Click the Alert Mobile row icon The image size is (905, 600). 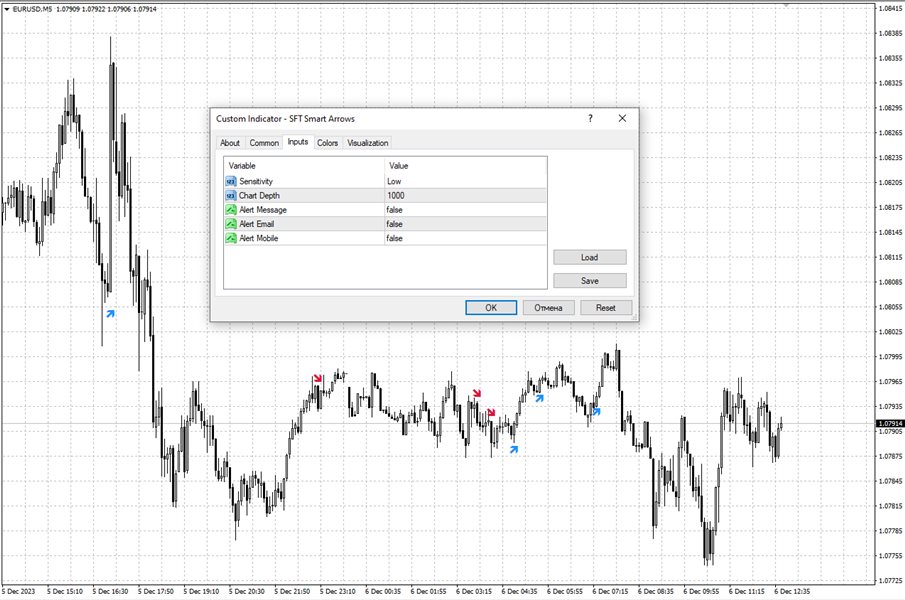click(231, 238)
